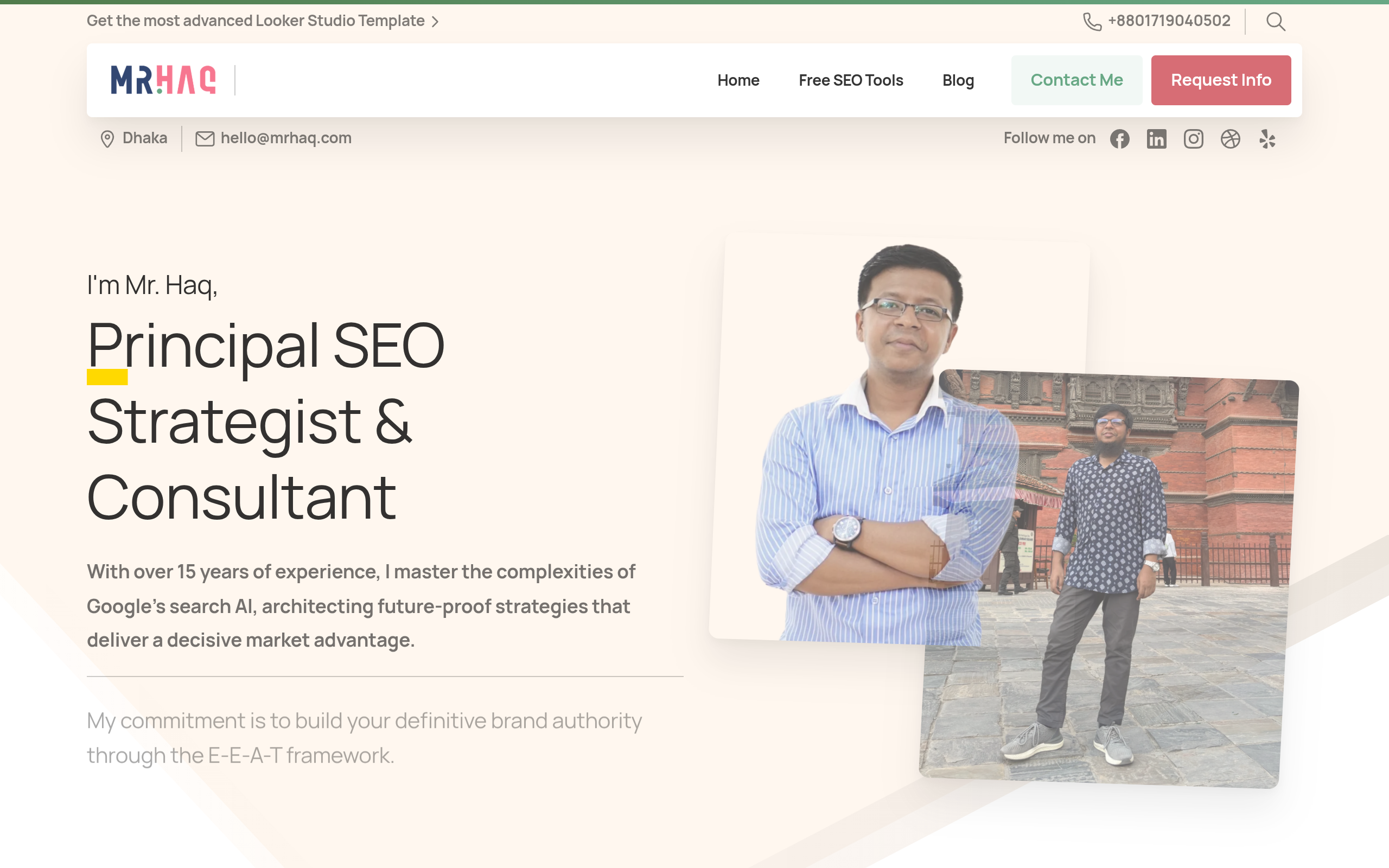This screenshot has height=868, width=1389.
Task: Click the Contact Me button
Action: pyautogui.click(x=1077, y=80)
